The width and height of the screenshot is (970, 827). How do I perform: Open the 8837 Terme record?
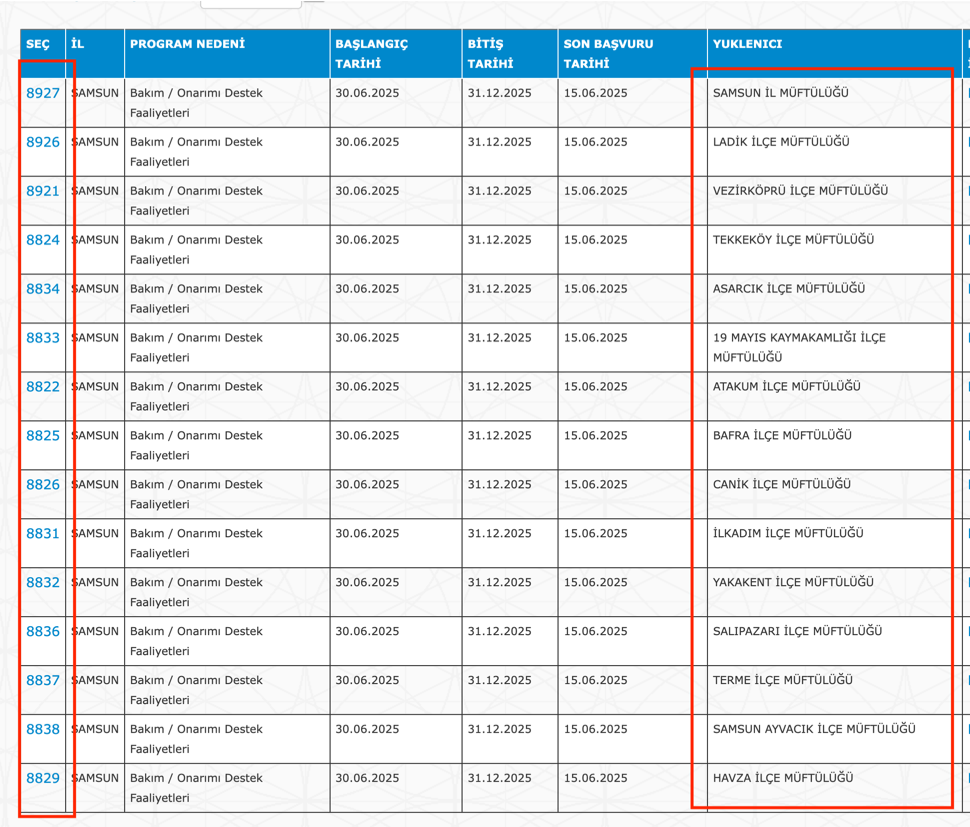[43, 681]
